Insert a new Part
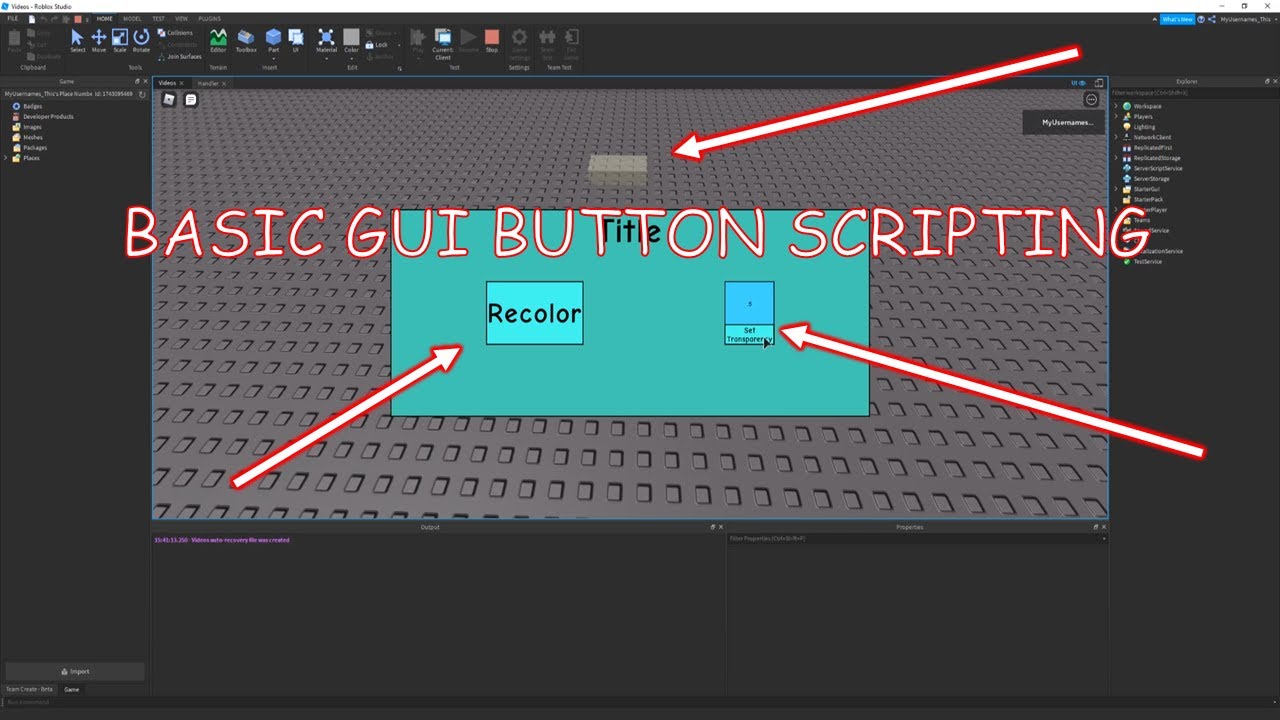This screenshot has width=1280, height=720. click(x=273, y=40)
